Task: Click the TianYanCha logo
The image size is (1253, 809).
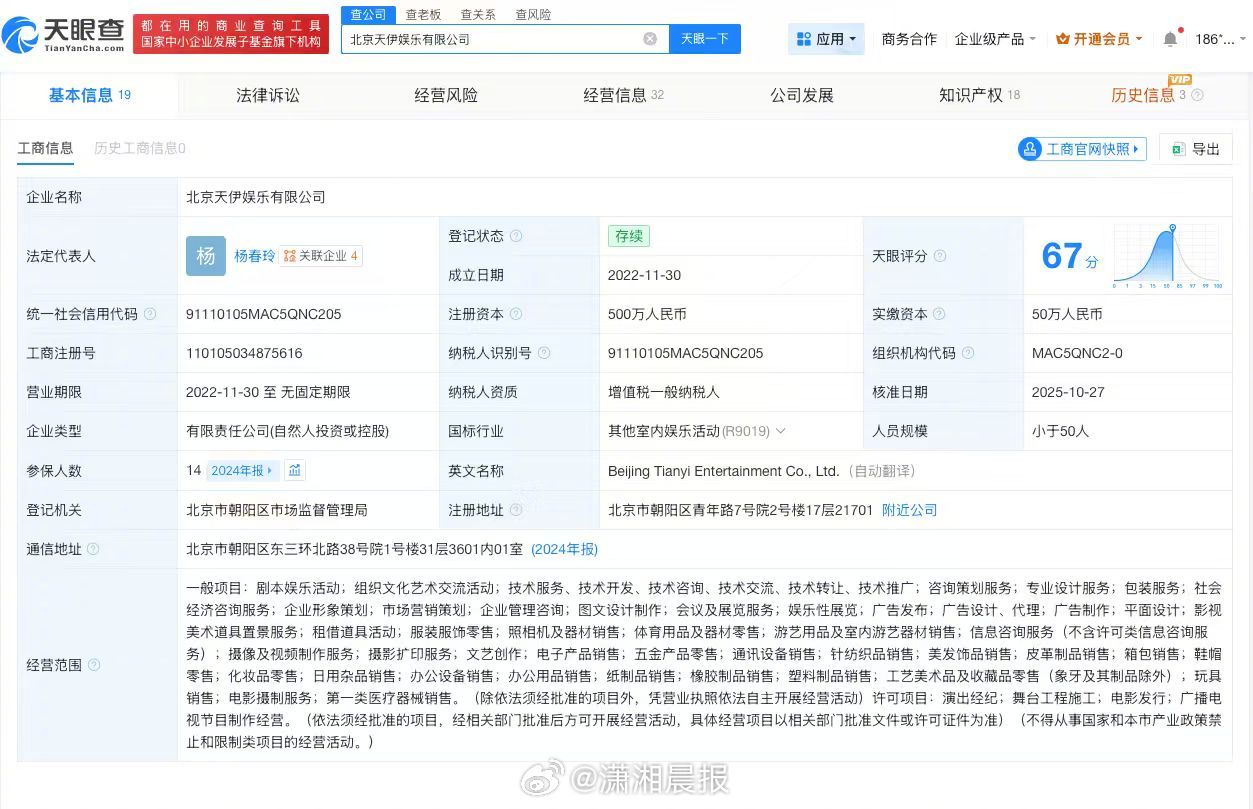Action: click(x=63, y=34)
